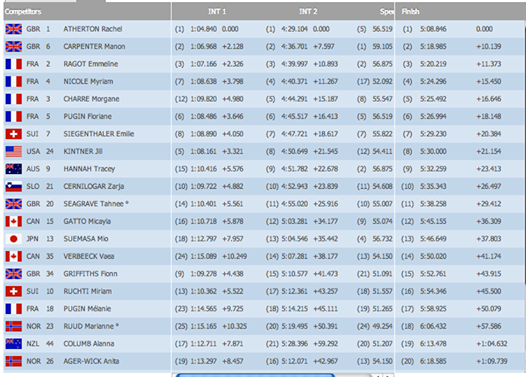Select competitor name SEAGRAVE Tahnee
Image resolution: width=526 pixels, height=377 pixels.
point(94,204)
